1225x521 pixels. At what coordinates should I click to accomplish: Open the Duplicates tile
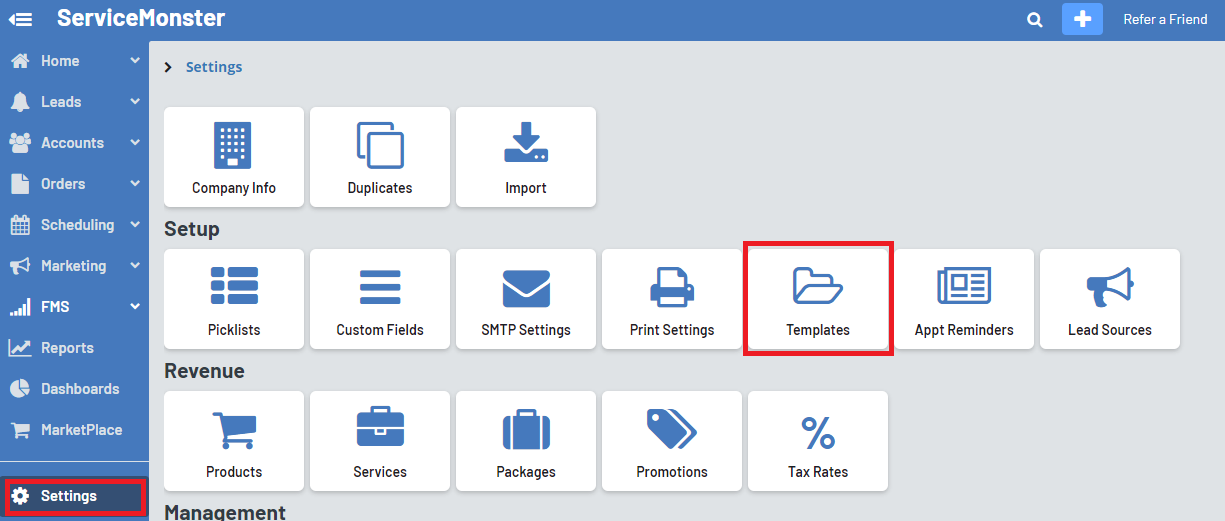380,157
